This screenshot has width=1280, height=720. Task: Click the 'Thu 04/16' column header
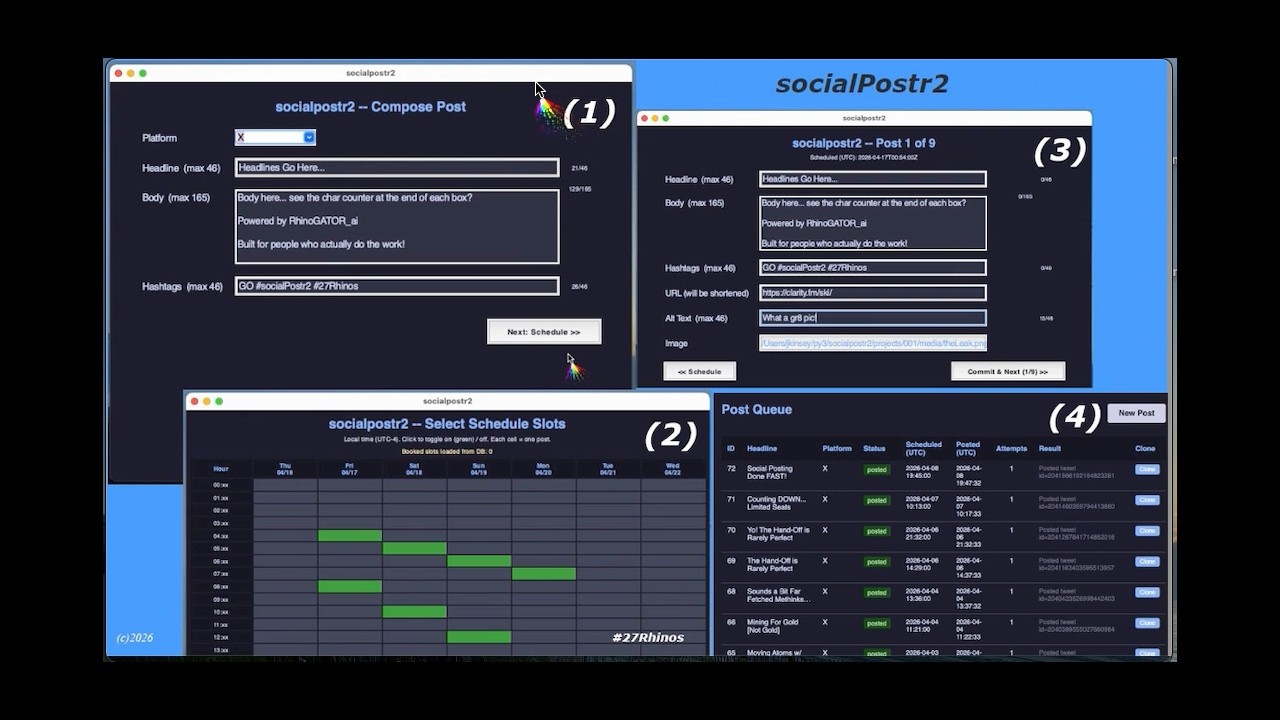[x=285, y=468]
